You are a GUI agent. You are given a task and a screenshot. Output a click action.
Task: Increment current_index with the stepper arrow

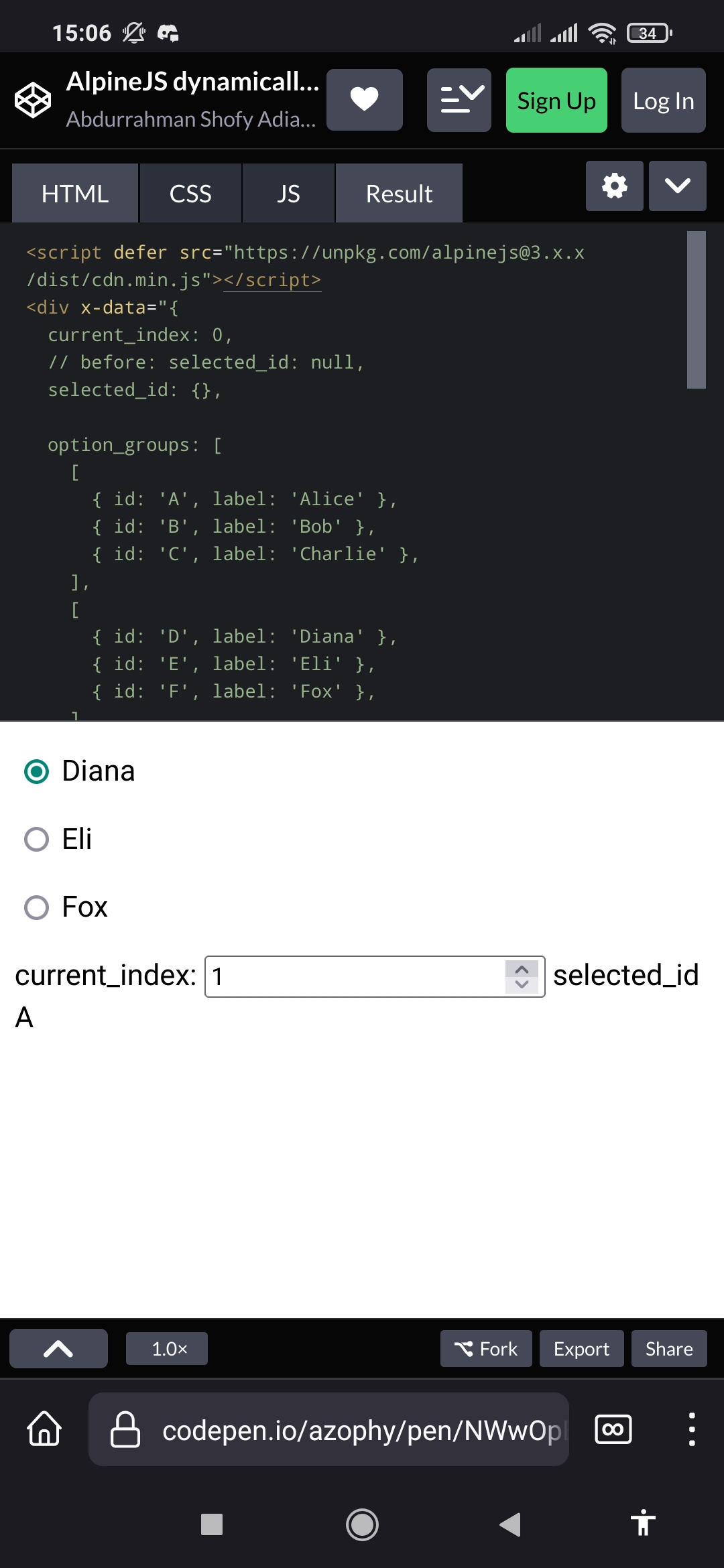(522, 968)
